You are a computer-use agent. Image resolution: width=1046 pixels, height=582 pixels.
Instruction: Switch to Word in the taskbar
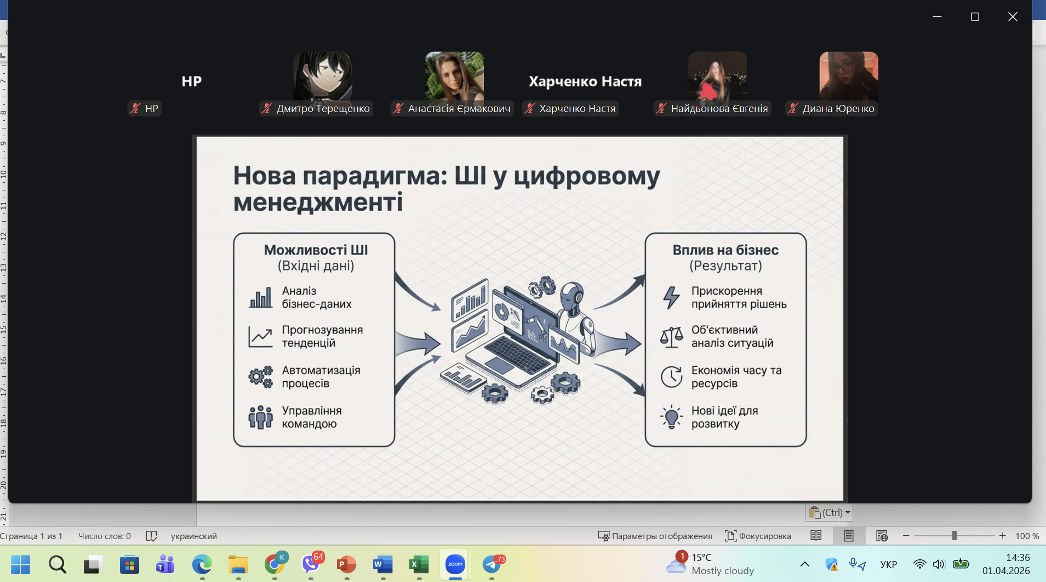(382, 564)
